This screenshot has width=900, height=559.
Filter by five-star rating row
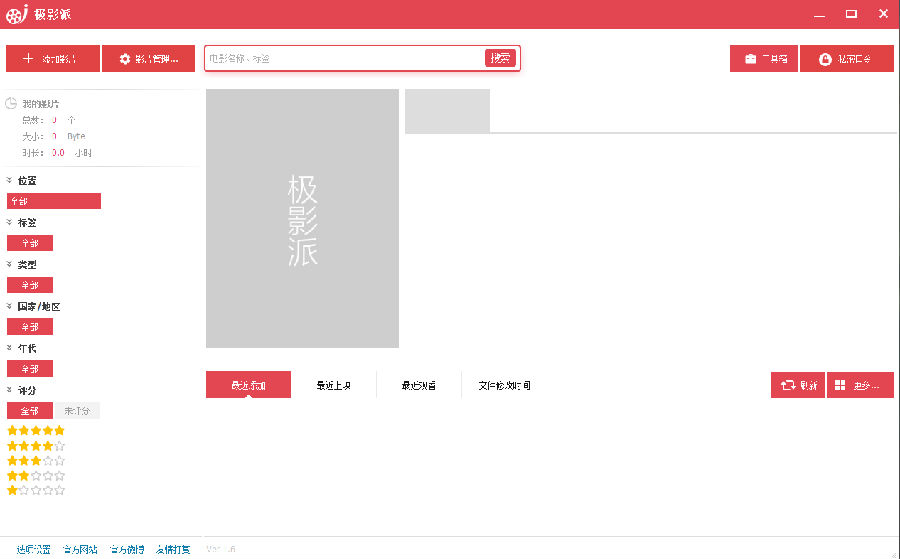tap(36, 430)
